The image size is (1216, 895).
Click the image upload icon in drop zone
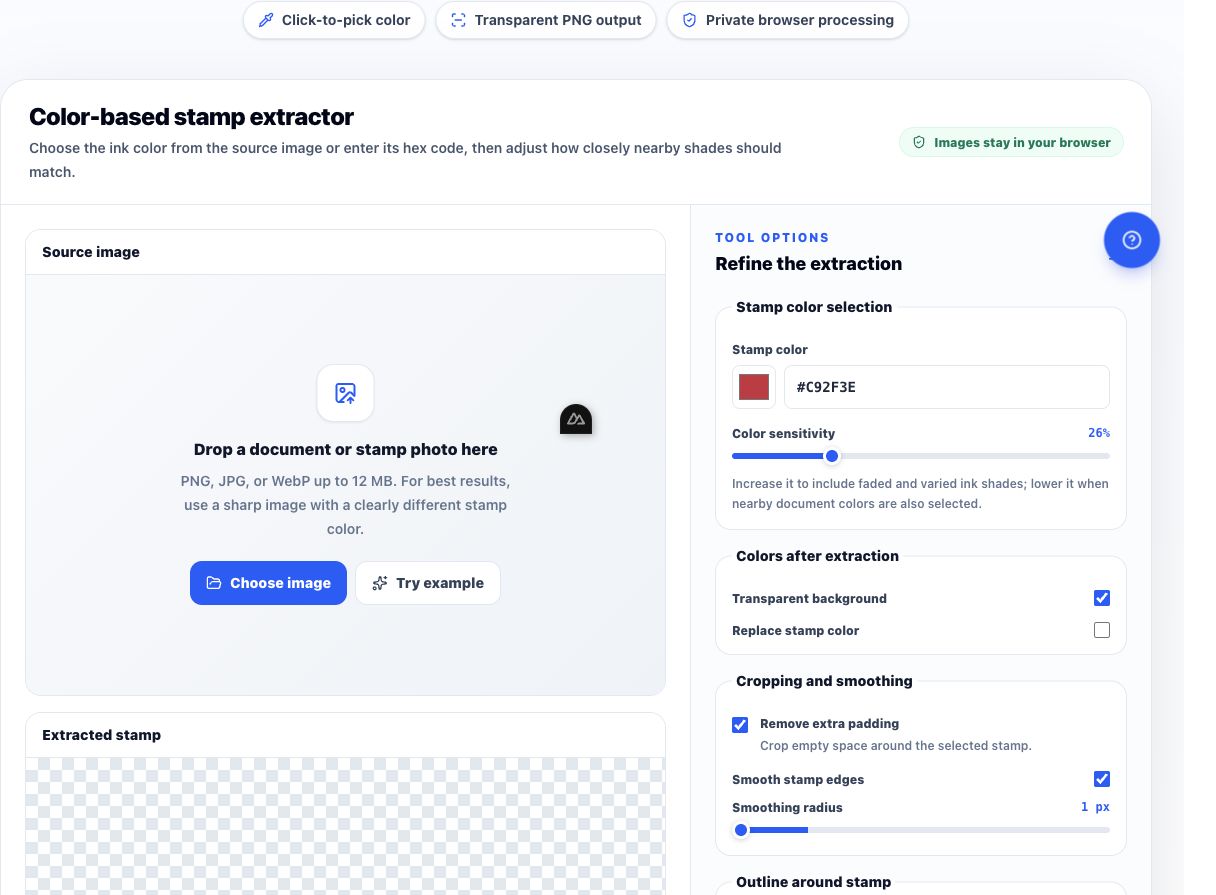pos(346,393)
